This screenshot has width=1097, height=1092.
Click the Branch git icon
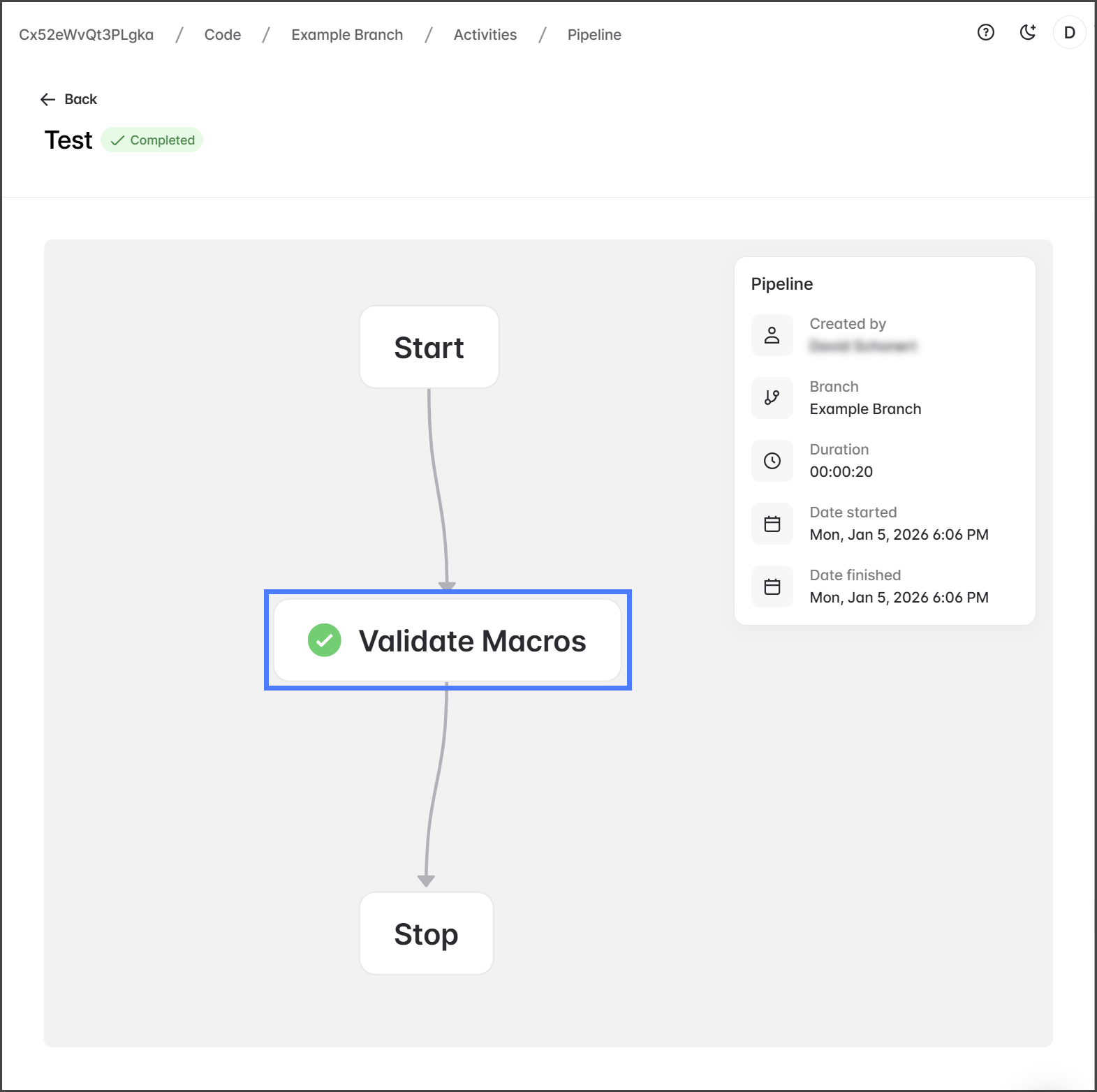coord(772,398)
